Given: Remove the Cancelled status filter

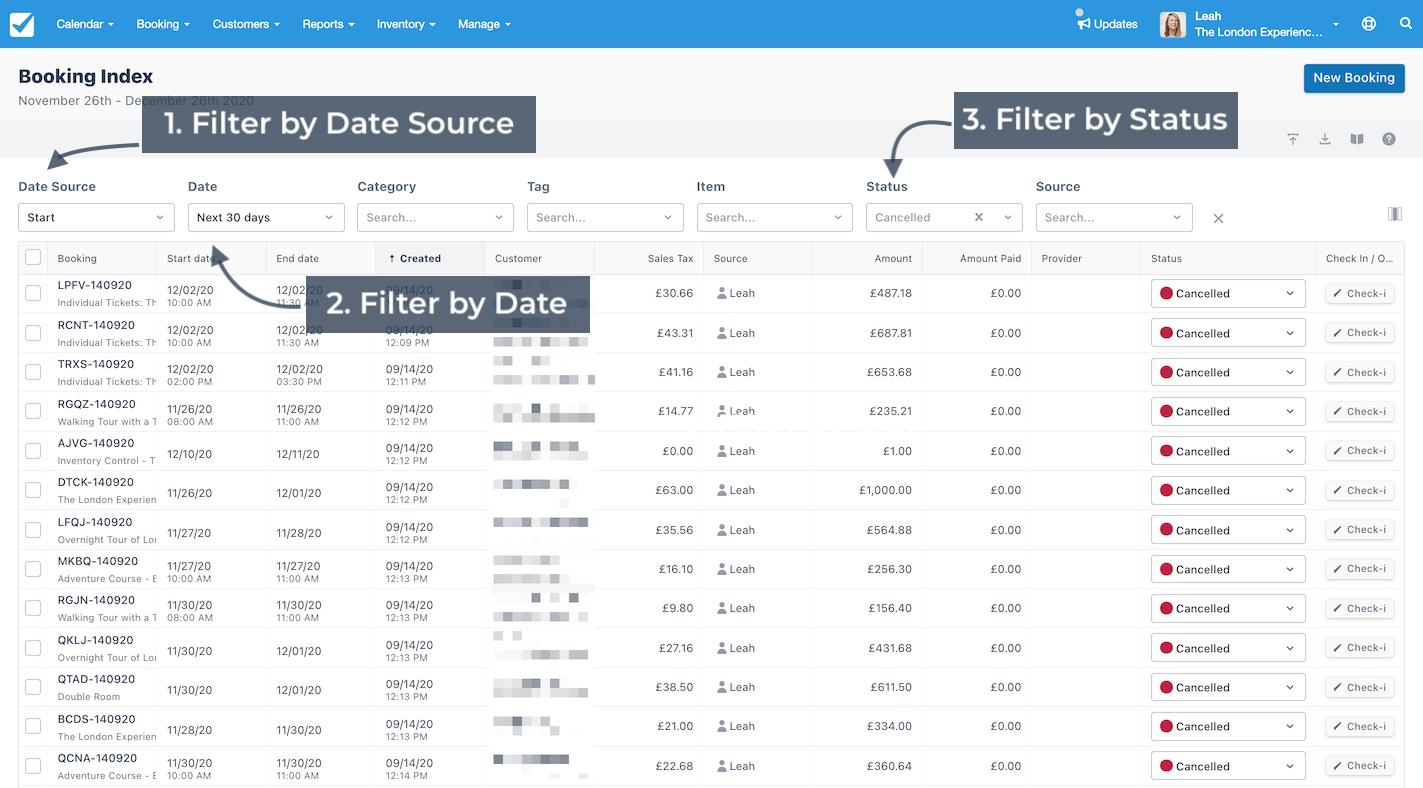Looking at the screenshot, I should click(x=979, y=217).
